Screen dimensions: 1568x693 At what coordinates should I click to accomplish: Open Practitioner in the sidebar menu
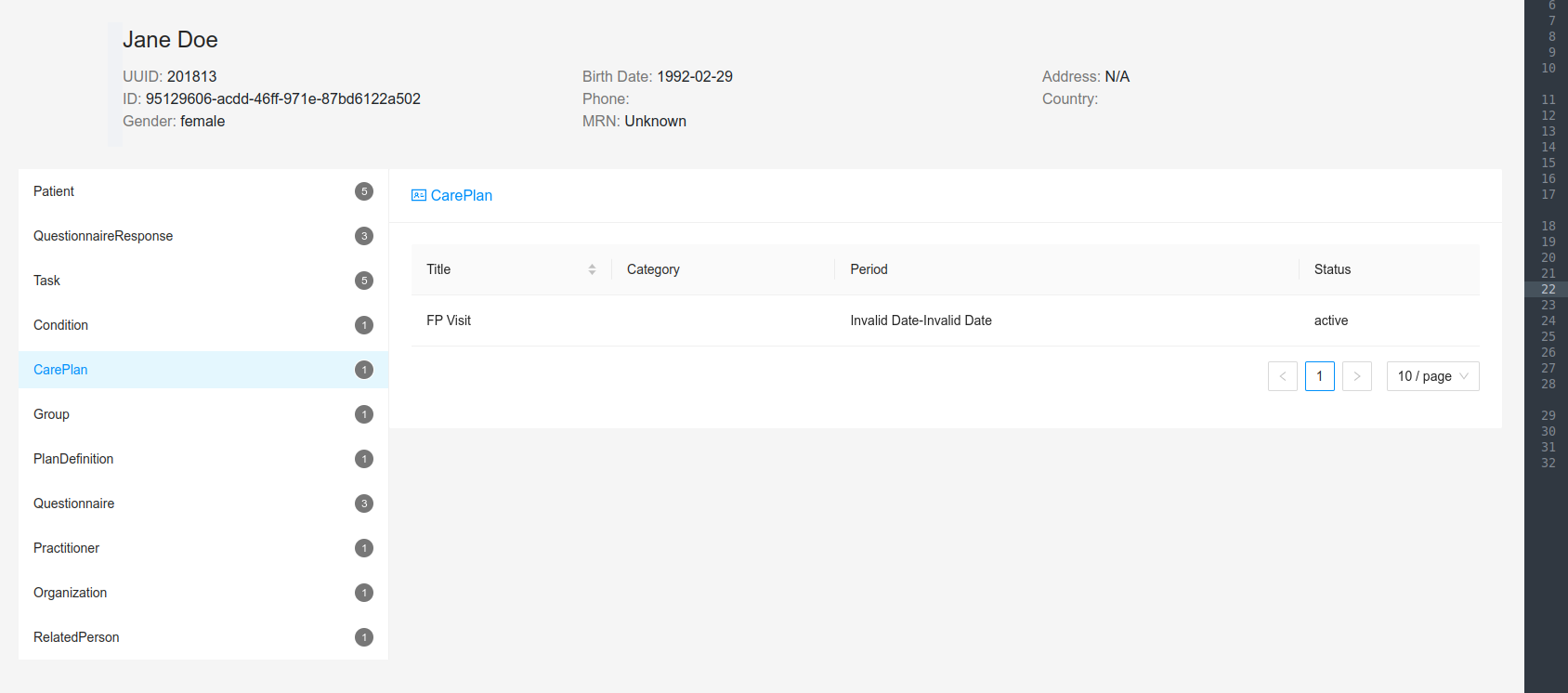(203, 548)
